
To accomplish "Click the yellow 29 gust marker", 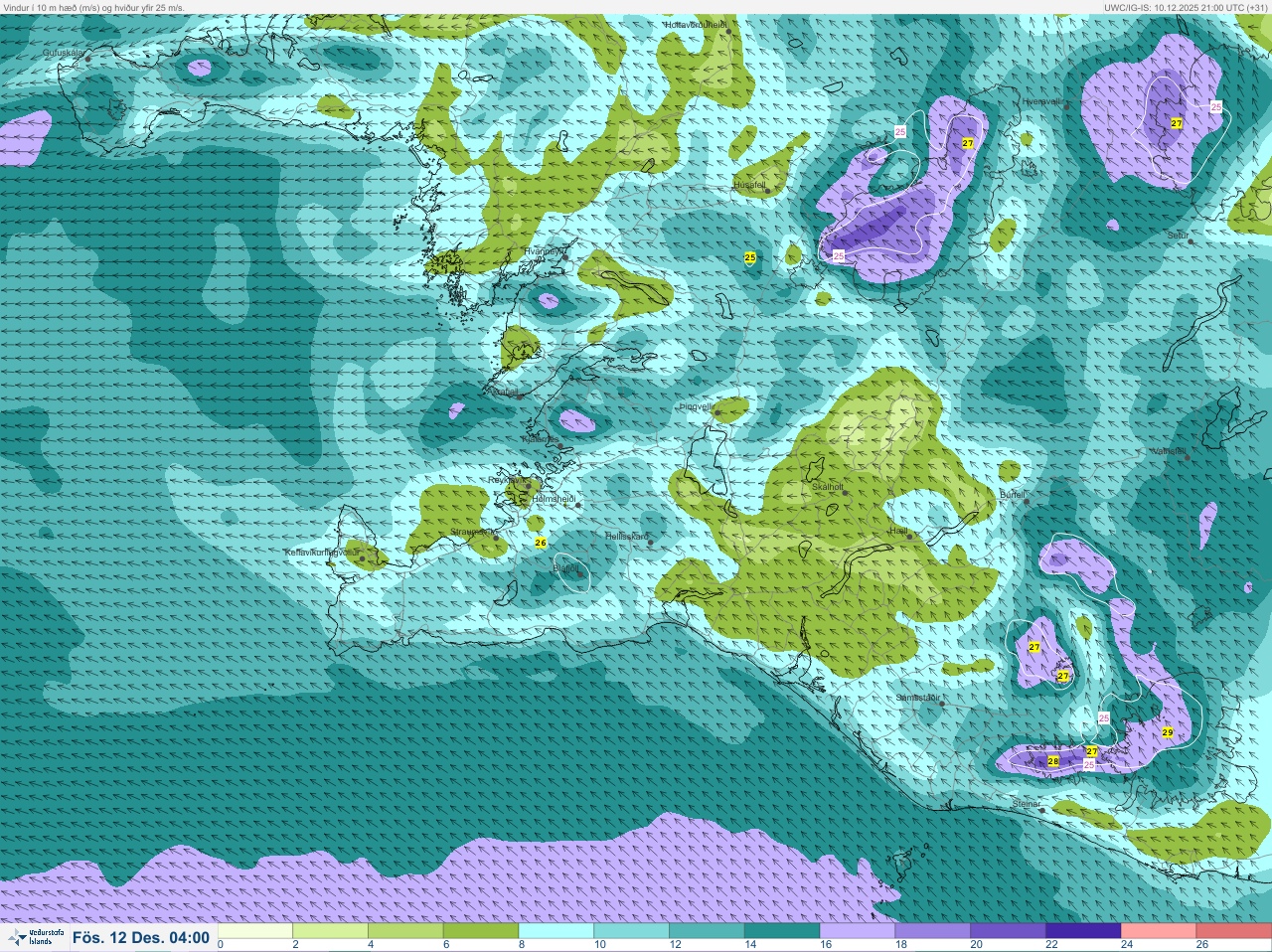I will pyautogui.click(x=1168, y=732).
